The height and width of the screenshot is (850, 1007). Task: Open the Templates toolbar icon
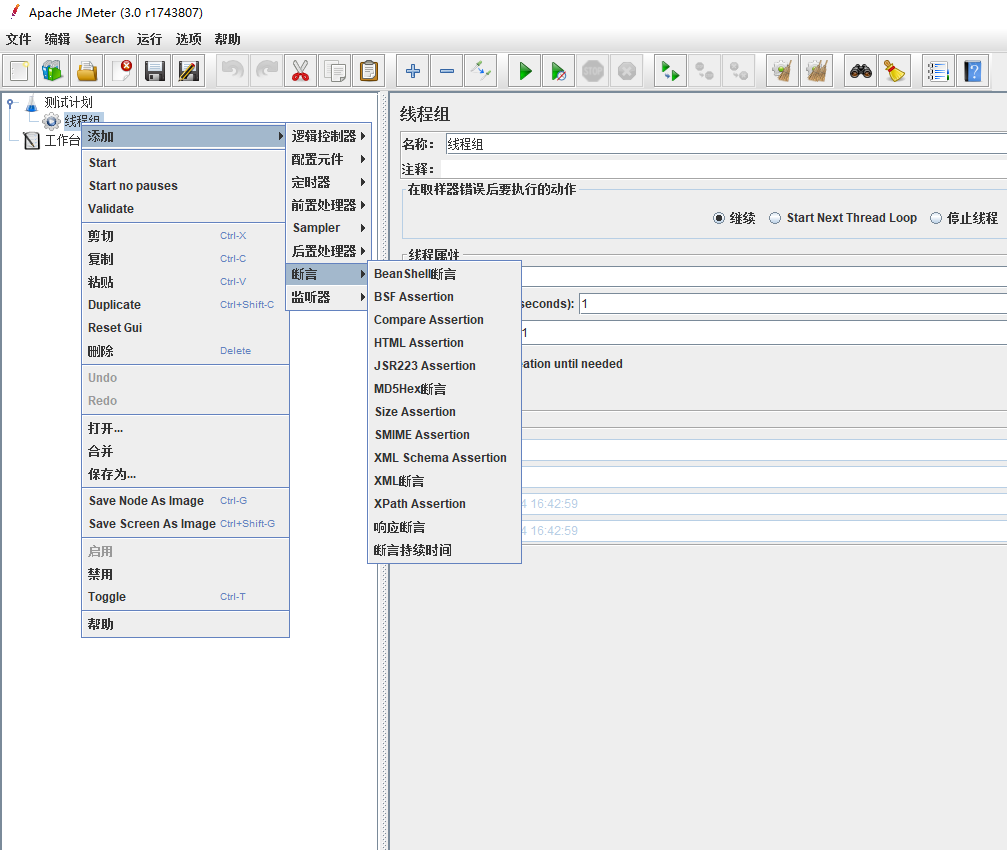pos(53,71)
